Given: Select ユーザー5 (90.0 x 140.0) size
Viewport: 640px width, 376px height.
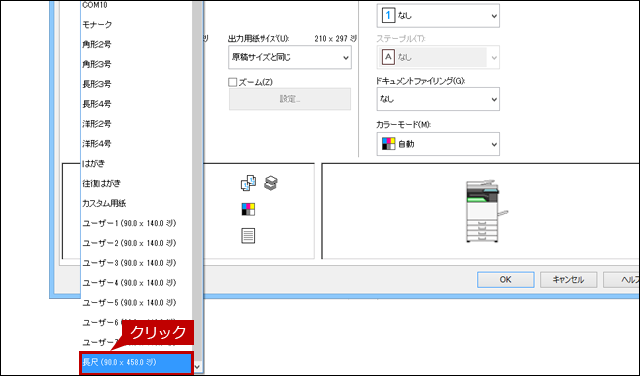Looking at the screenshot, I should (136, 303).
